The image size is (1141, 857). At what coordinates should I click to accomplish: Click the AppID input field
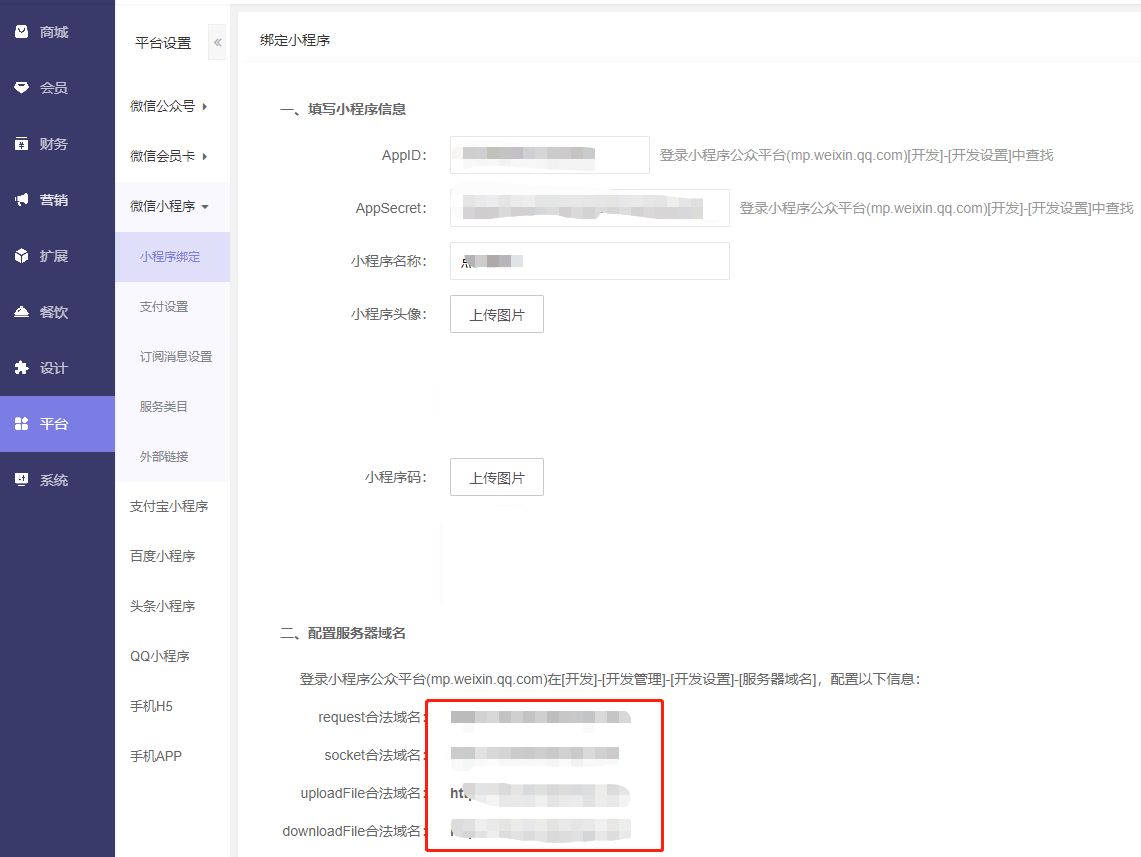[x=549, y=155]
